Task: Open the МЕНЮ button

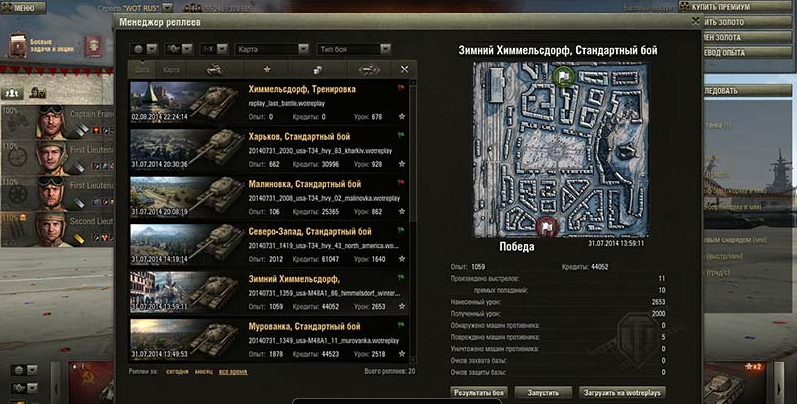Action: [x=23, y=8]
